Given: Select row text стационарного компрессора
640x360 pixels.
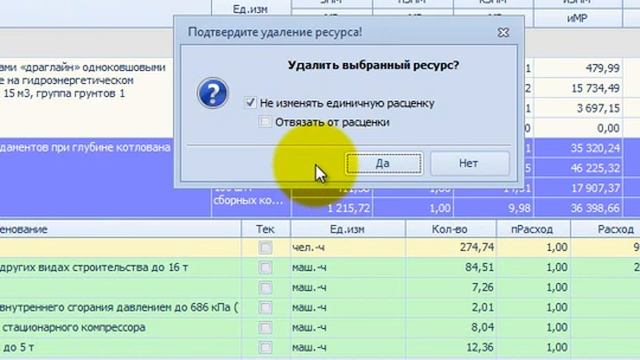Looking at the screenshot, I should [74, 327].
